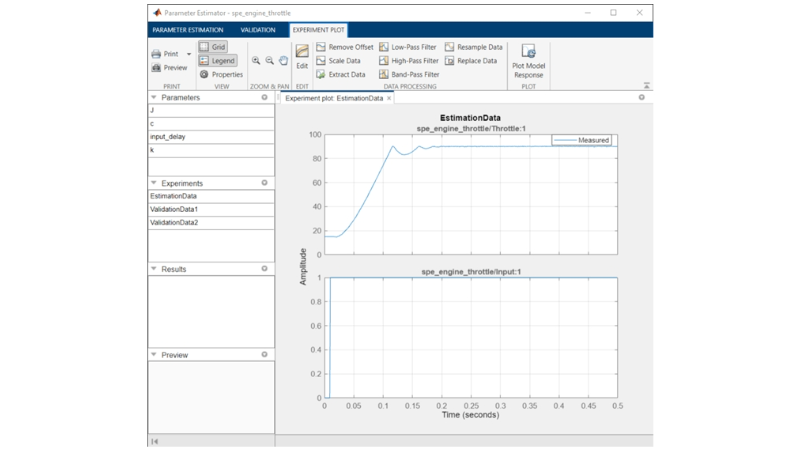Viewport: 800px width, 453px height.
Task: Apply High-Pass Filter
Action: [409, 61]
